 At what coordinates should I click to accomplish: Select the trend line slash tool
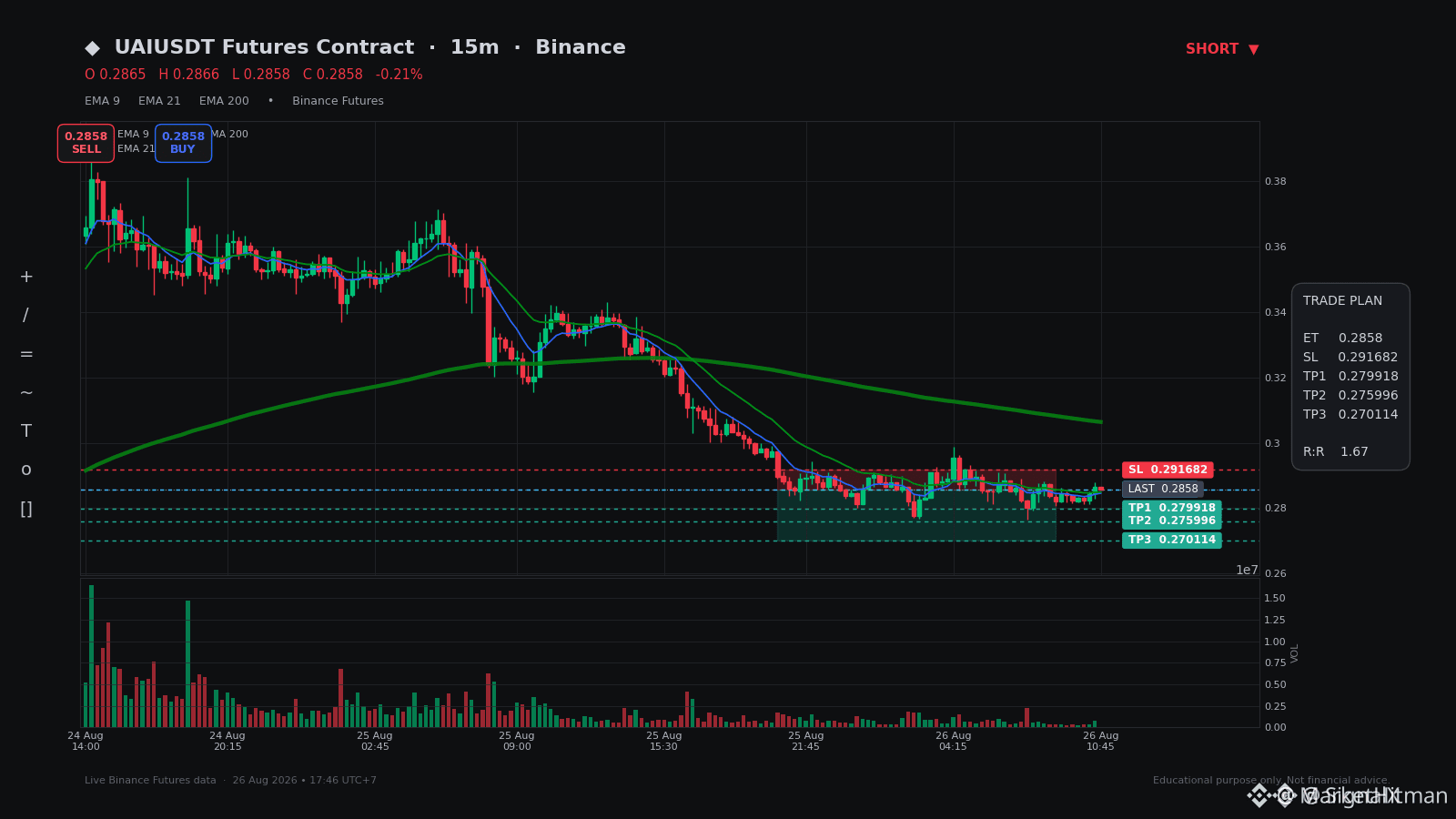tap(26, 316)
